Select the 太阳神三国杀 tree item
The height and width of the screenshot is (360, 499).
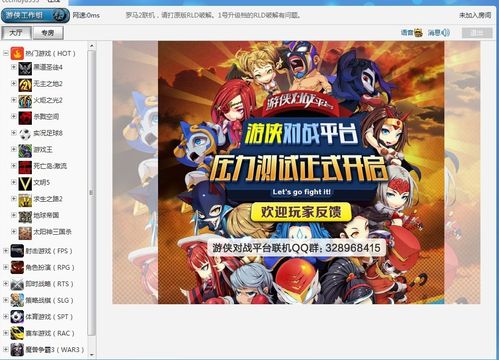[x=52, y=232]
